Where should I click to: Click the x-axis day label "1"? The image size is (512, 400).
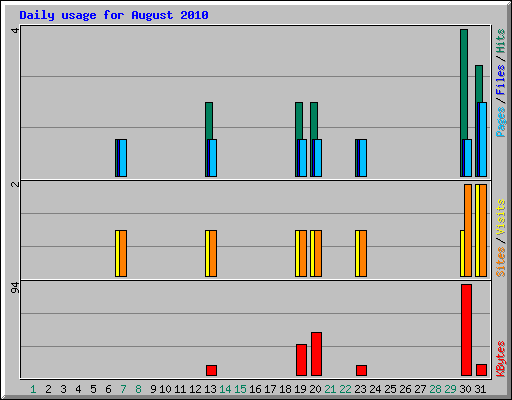pos(33,389)
